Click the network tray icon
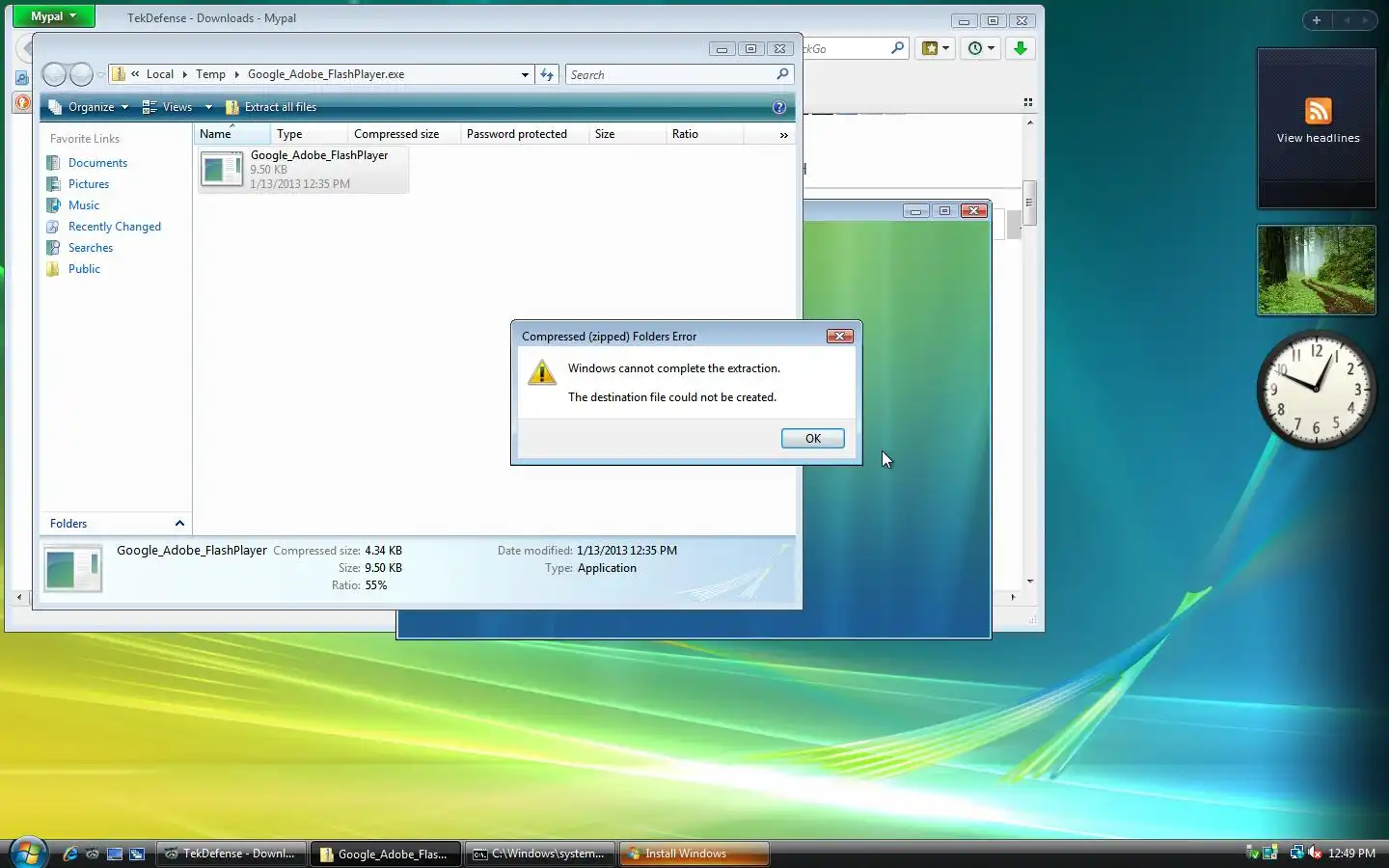This screenshot has width=1389, height=868. (x=1297, y=853)
